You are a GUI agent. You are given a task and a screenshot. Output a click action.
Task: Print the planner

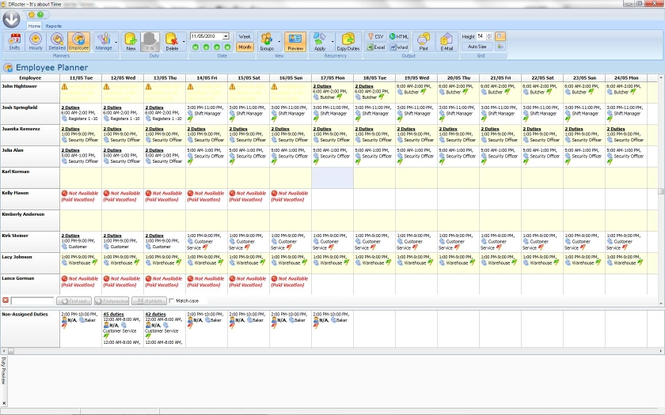click(x=423, y=42)
